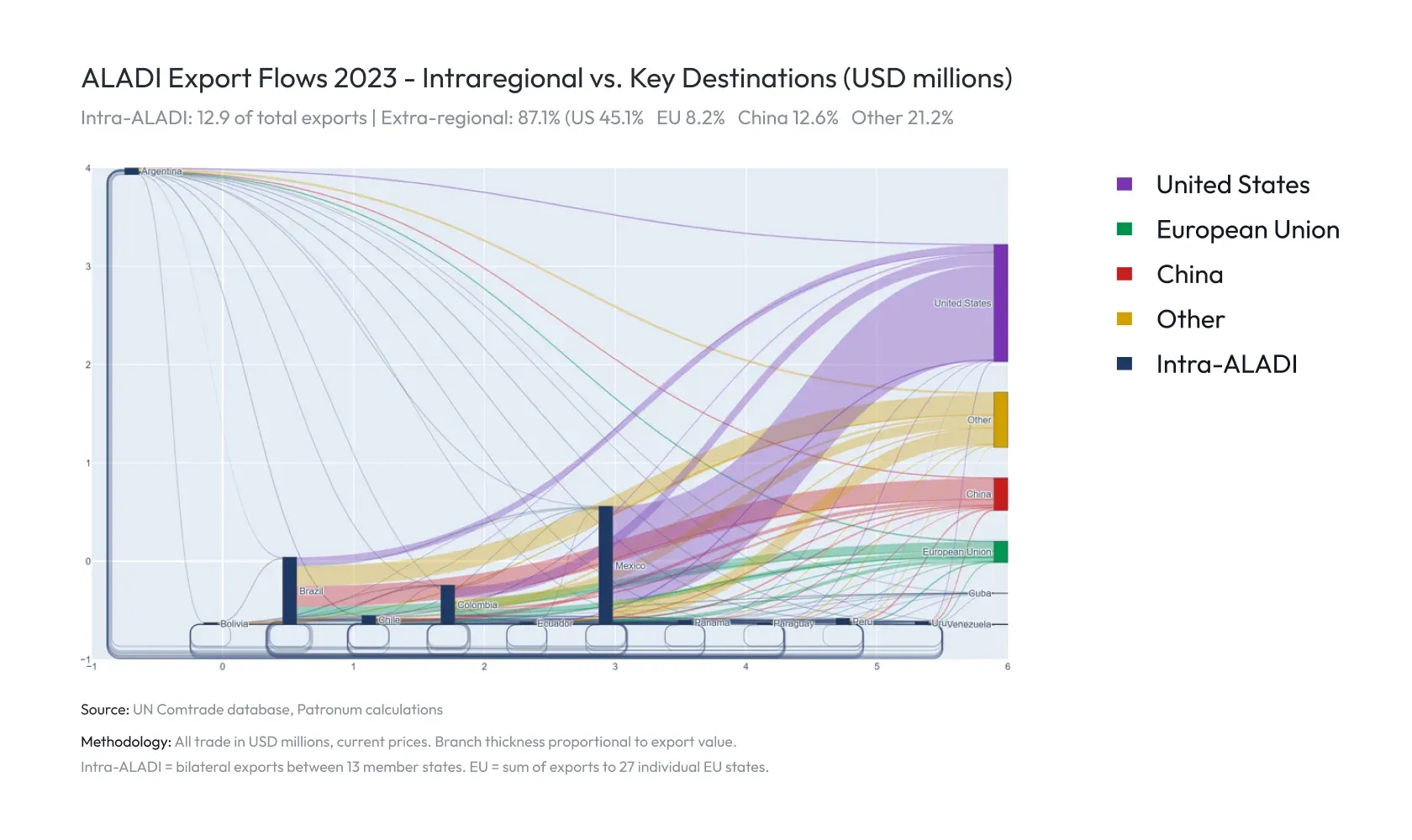Toggle the United States legend entry
1412x840 pixels.
(1232, 185)
